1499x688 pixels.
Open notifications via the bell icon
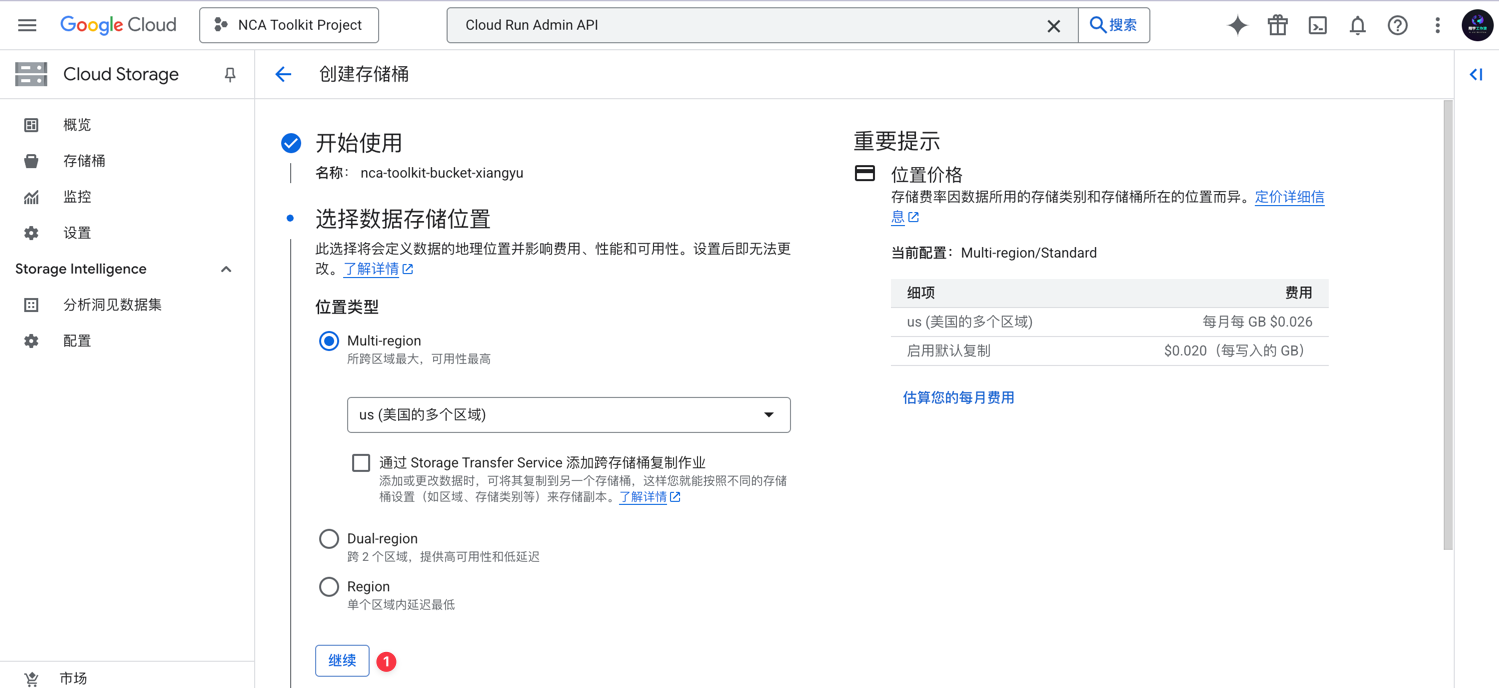(x=1357, y=25)
